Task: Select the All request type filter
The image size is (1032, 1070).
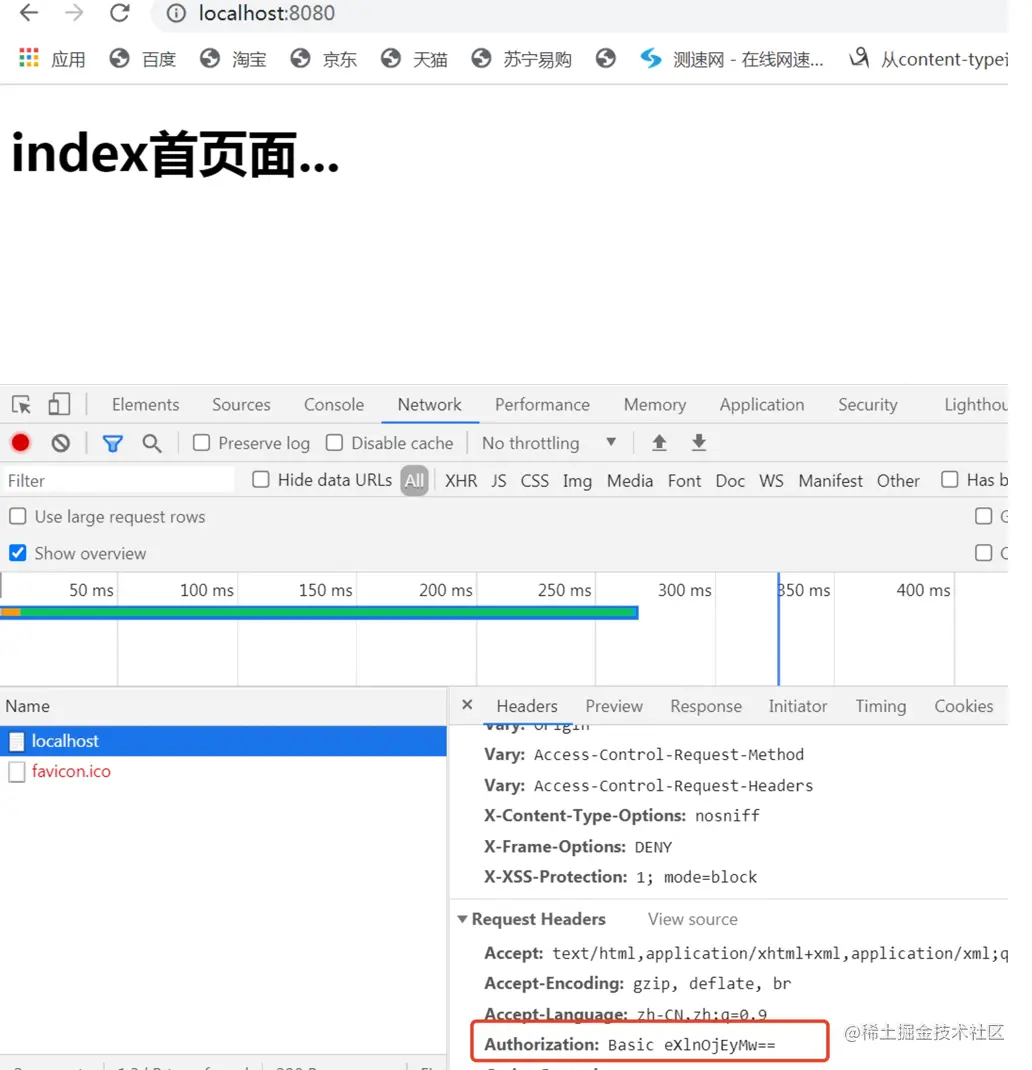Action: coord(414,480)
